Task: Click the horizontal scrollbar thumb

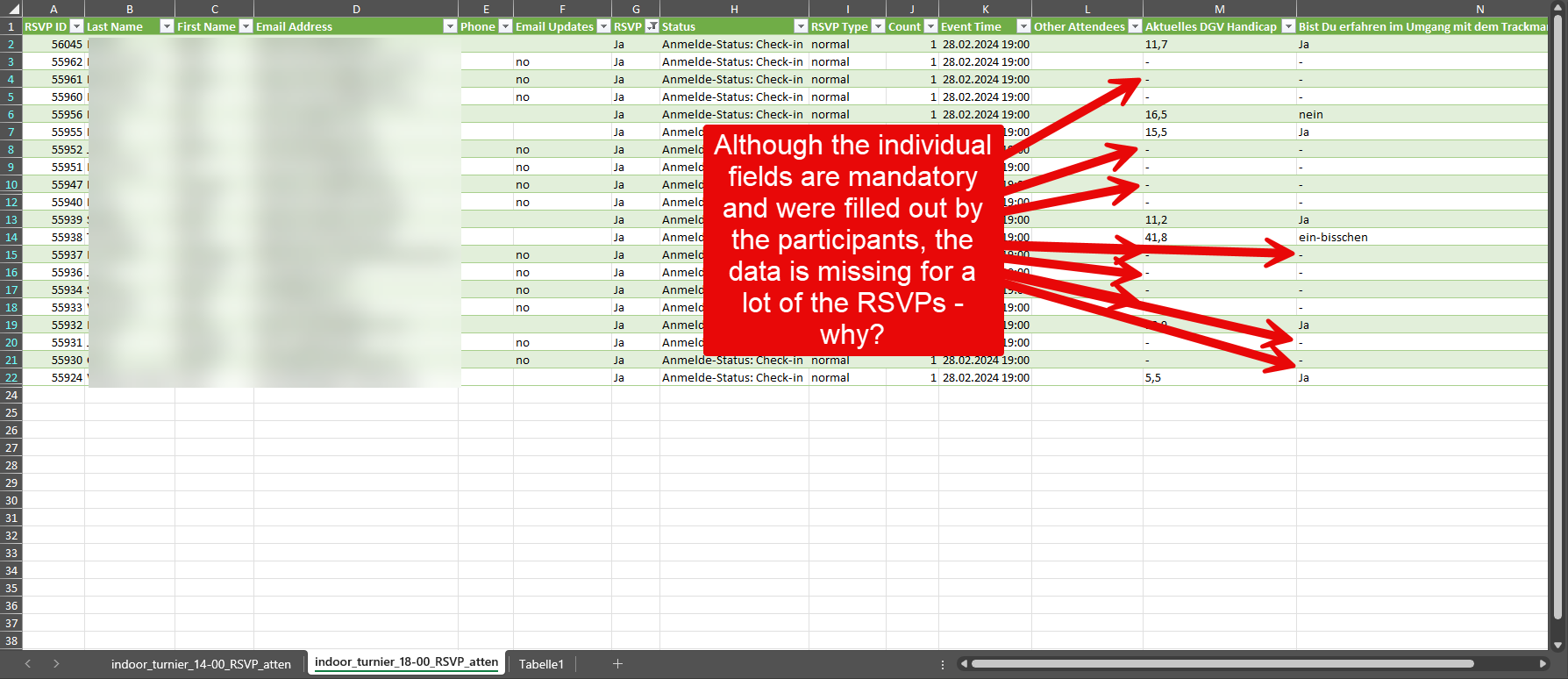Action: click(x=1222, y=664)
